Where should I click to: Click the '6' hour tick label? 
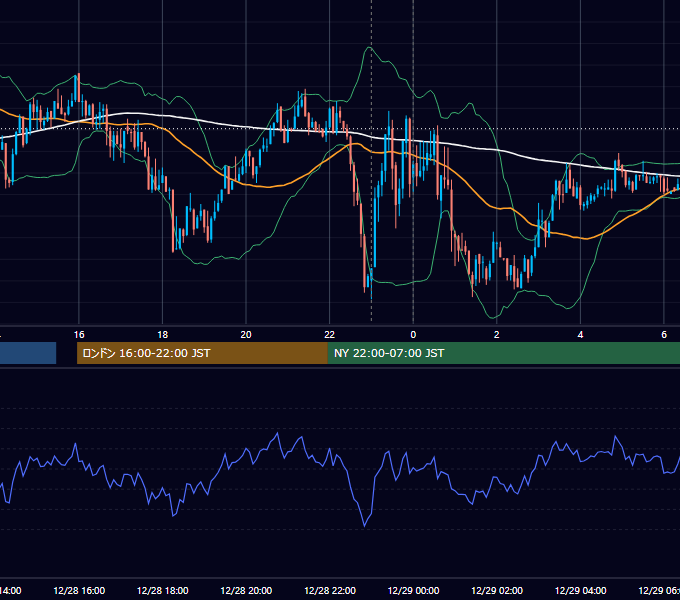(664, 335)
